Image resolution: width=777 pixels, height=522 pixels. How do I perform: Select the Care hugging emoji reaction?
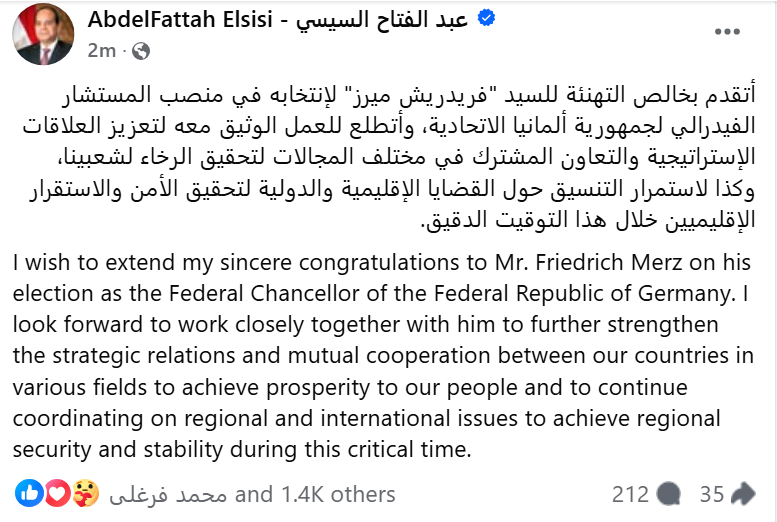pyautogui.click(x=85, y=493)
